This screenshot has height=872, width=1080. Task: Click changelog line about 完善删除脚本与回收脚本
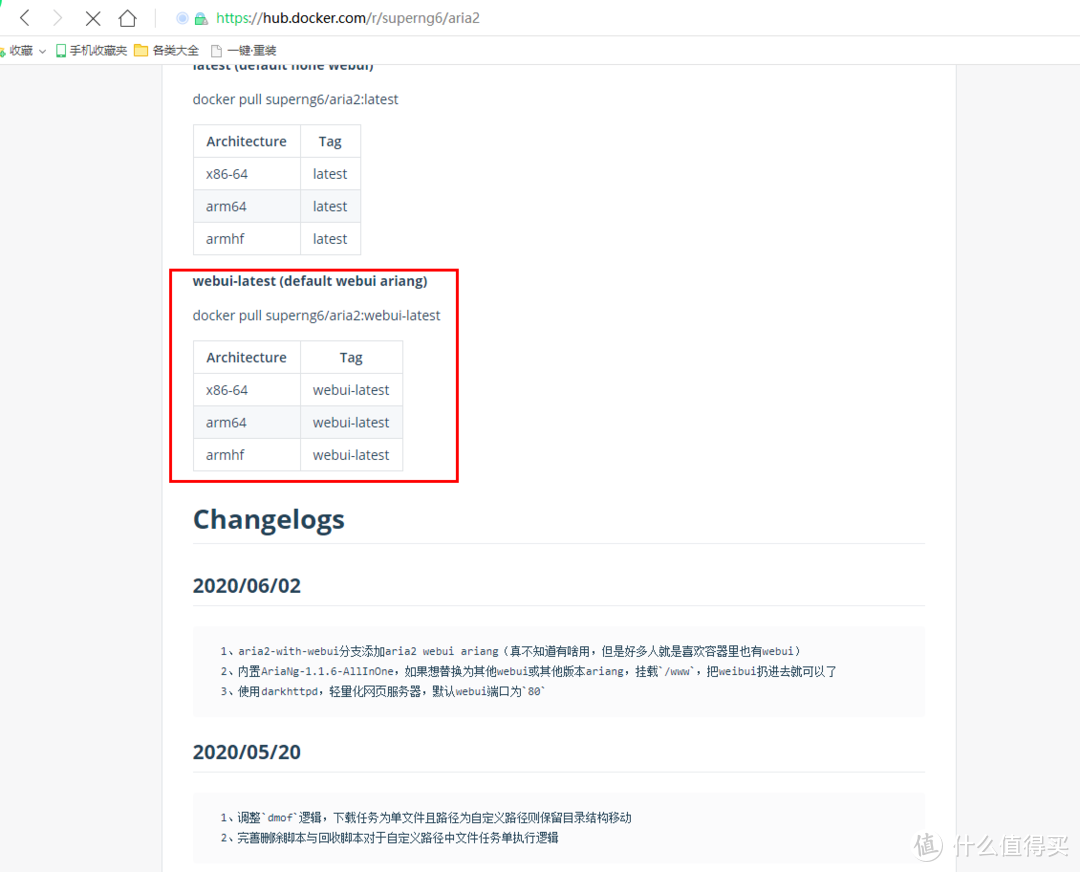389,838
